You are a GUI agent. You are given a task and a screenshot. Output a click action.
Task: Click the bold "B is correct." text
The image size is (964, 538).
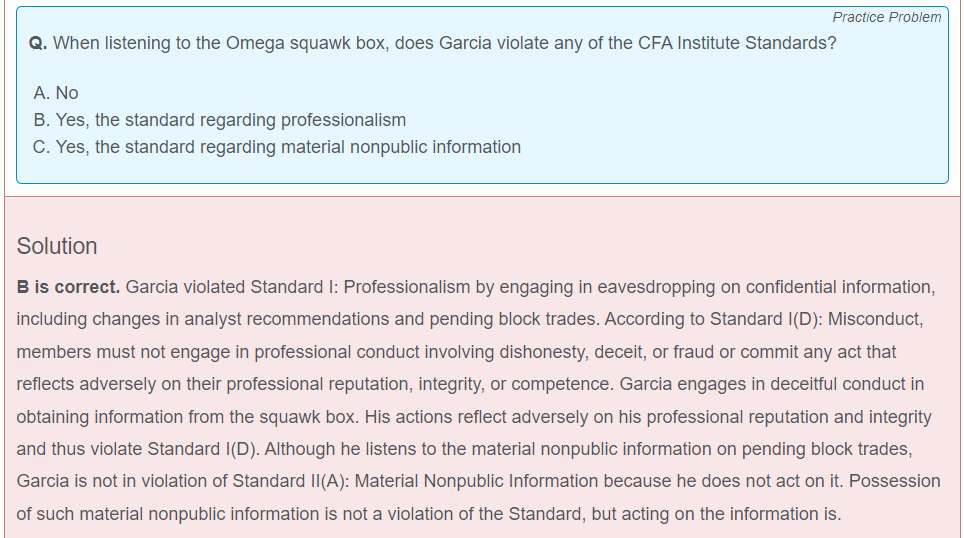tap(69, 287)
